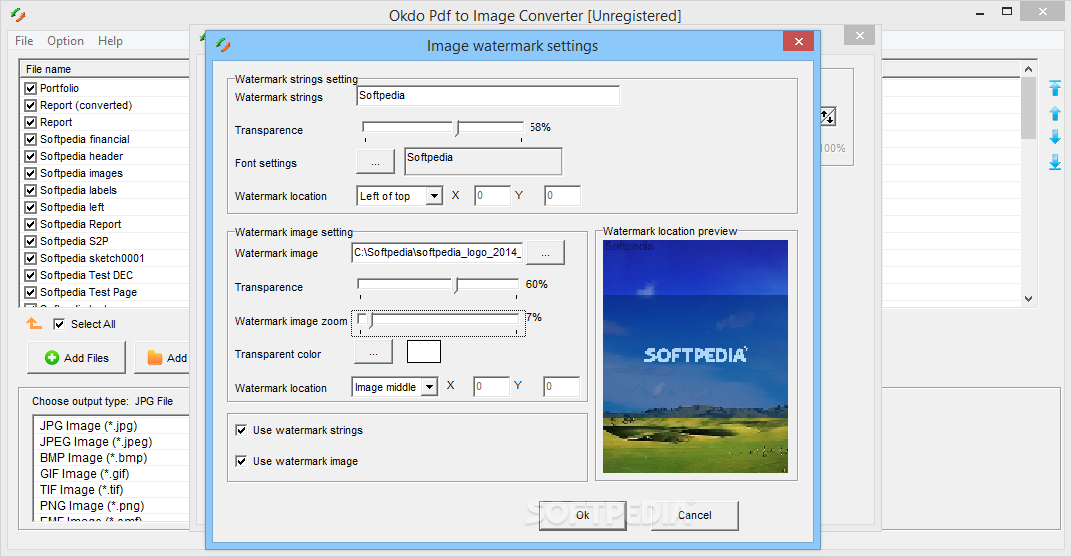The height and width of the screenshot is (557, 1072).
Task: Select BMP Image (*.bmp) output type
Action: point(94,458)
